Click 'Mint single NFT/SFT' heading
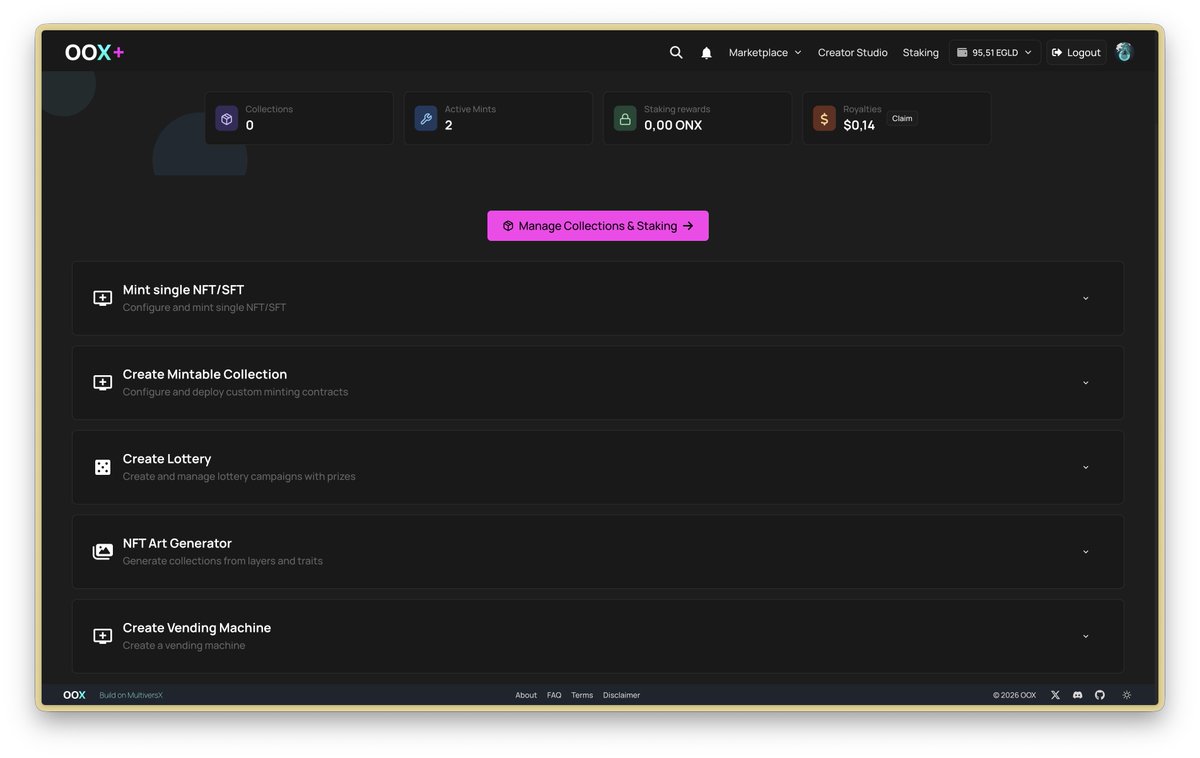Viewport: 1200px width, 758px height. pos(183,290)
